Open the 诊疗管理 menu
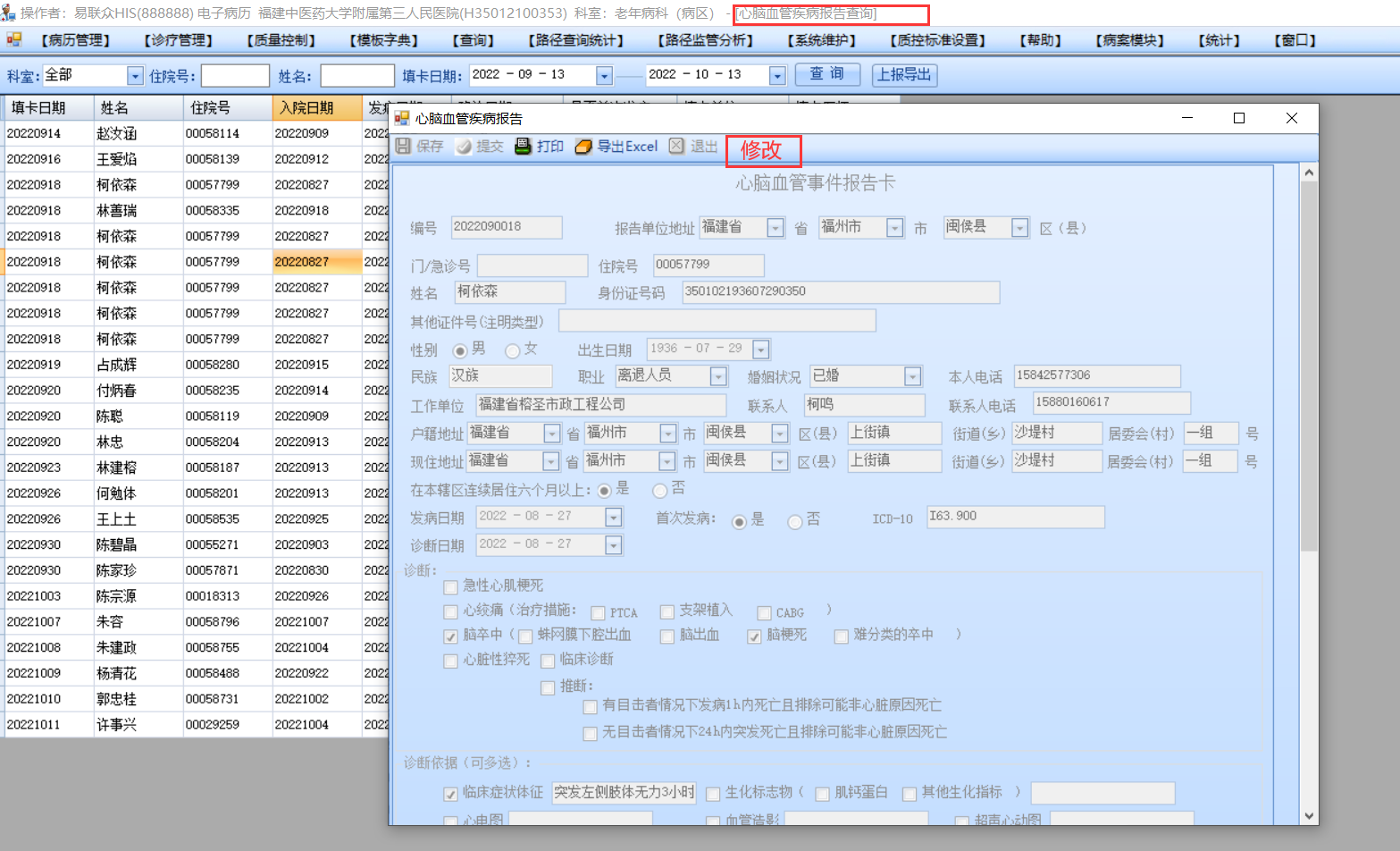The width and height of the screenshot is (1400, 851). [x=179, y=40]
